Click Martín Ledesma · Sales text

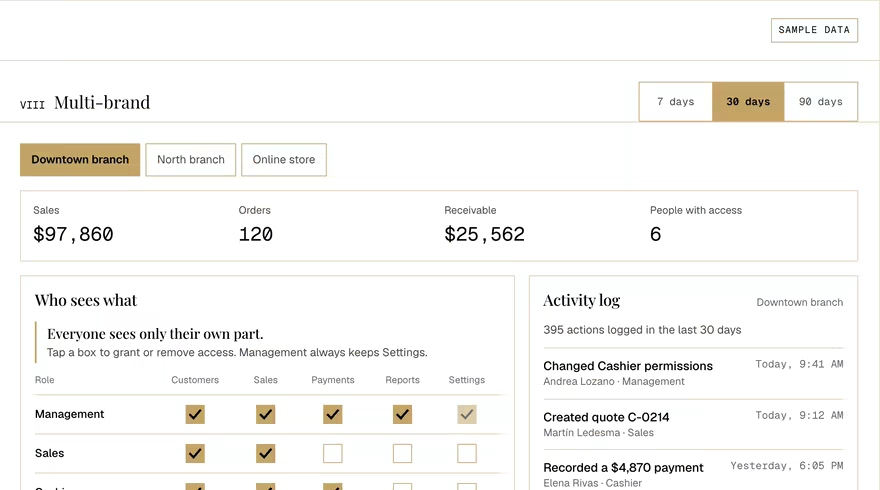click(x=598, y=433)
